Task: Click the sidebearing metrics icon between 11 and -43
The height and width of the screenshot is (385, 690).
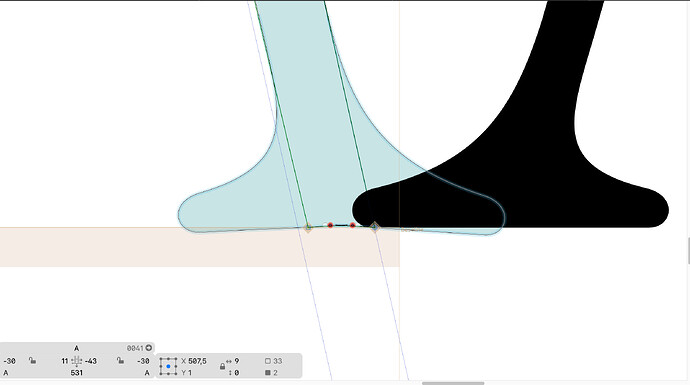Action: (77, 361)
